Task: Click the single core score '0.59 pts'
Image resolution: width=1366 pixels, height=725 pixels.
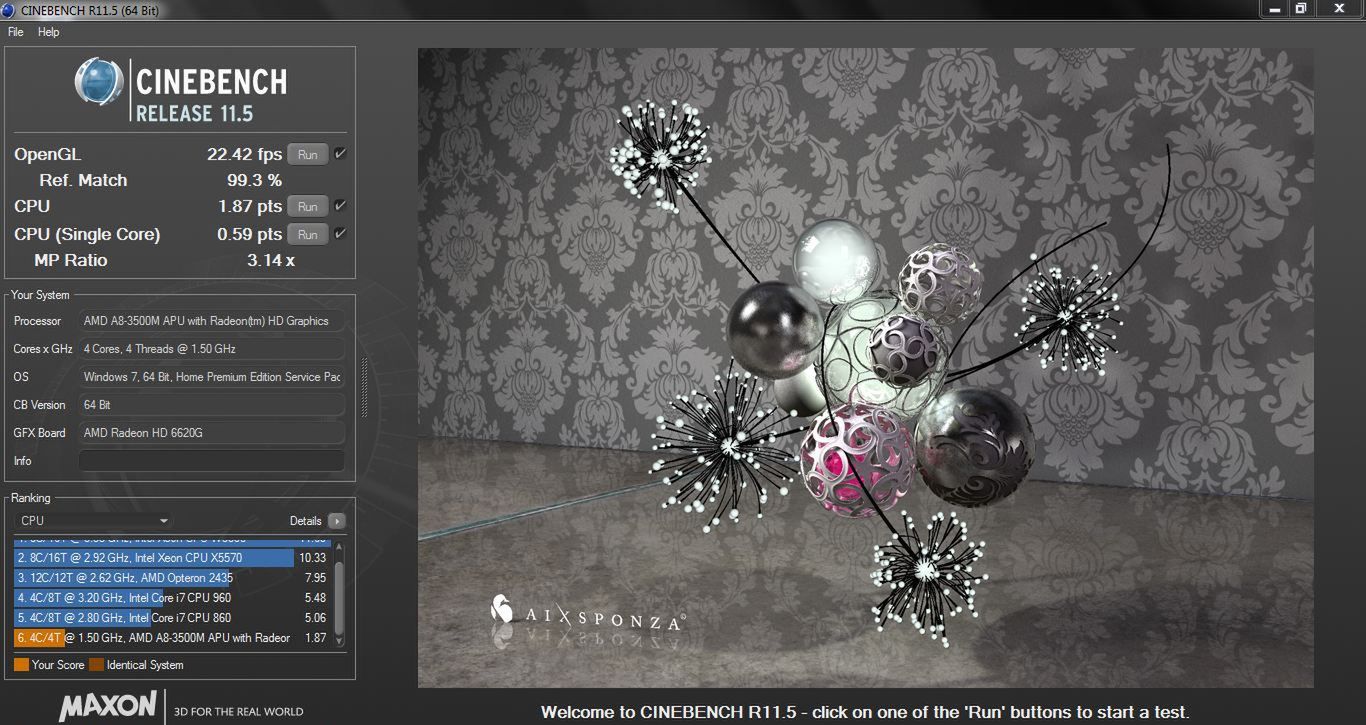Action: (x=250, y=235)
